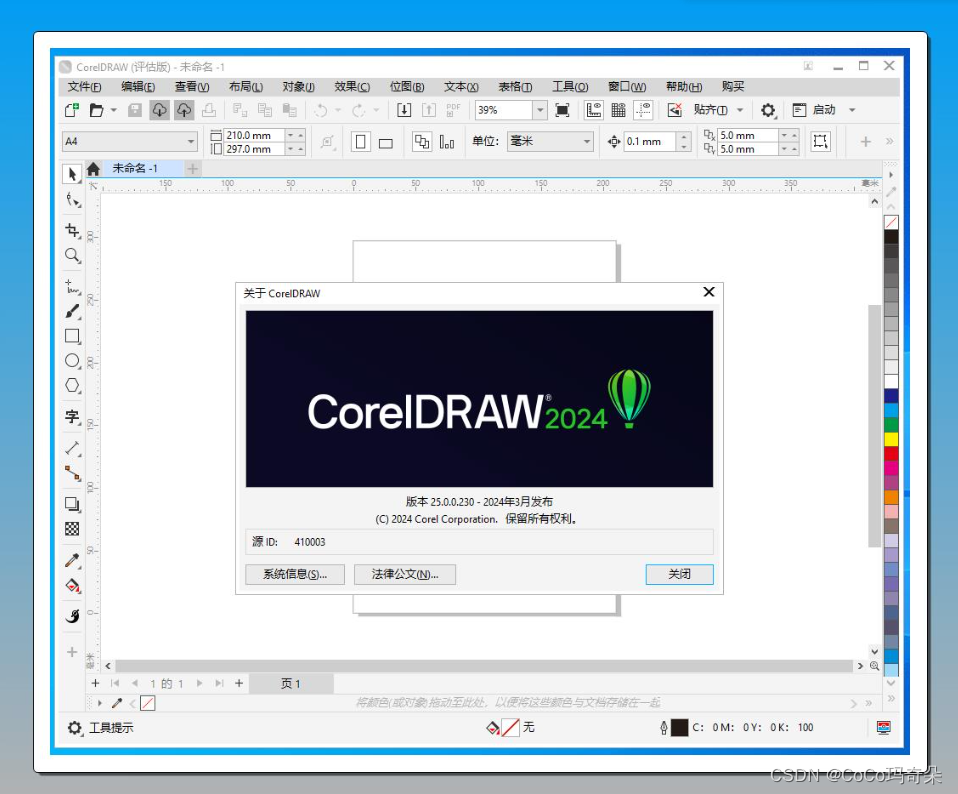Select the Zoom magnifier tool
The image size is (958, 794).
click(73, 255)
